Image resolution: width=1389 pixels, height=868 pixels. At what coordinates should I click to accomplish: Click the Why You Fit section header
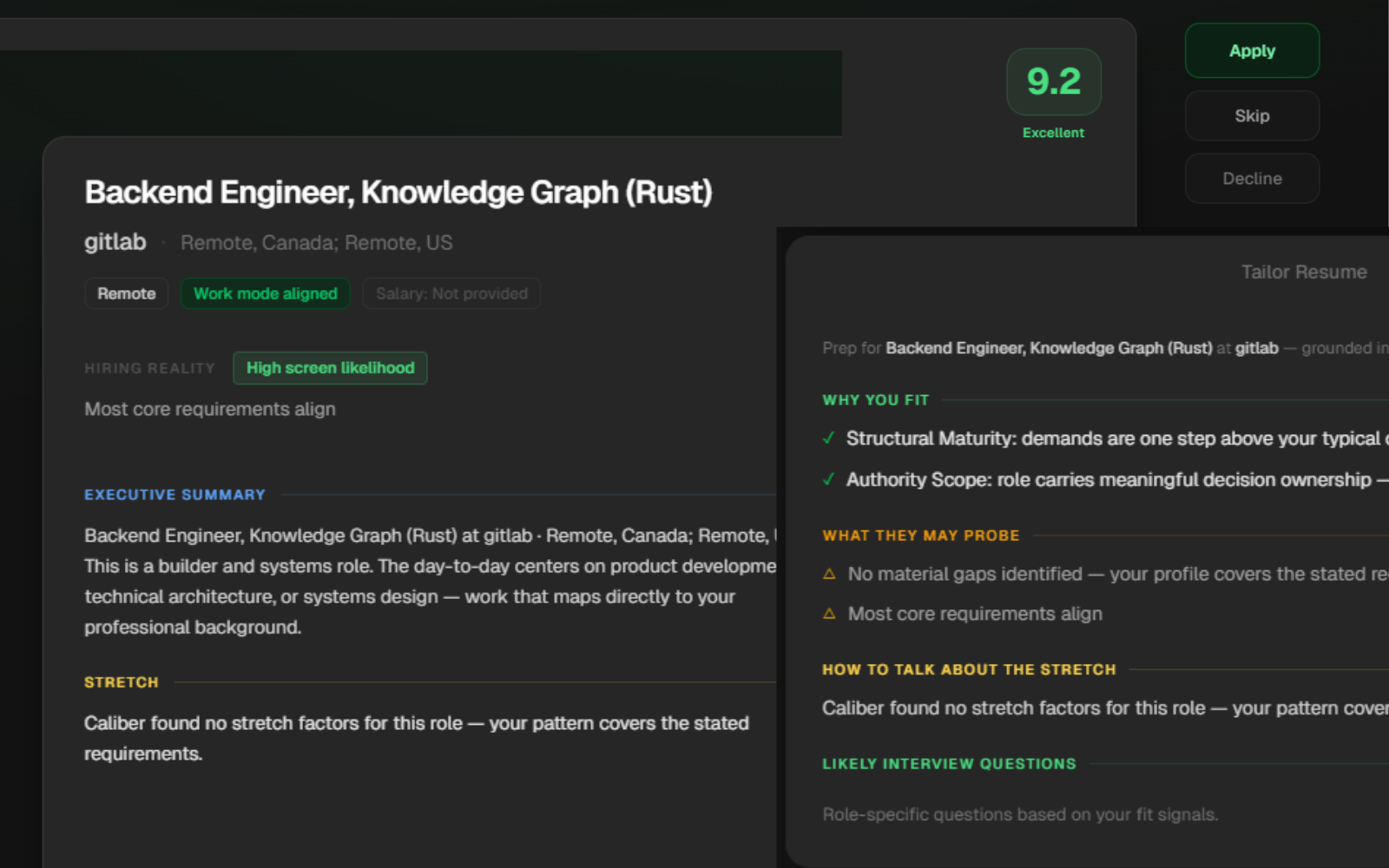pyautogui.click(x=875, y=400)
